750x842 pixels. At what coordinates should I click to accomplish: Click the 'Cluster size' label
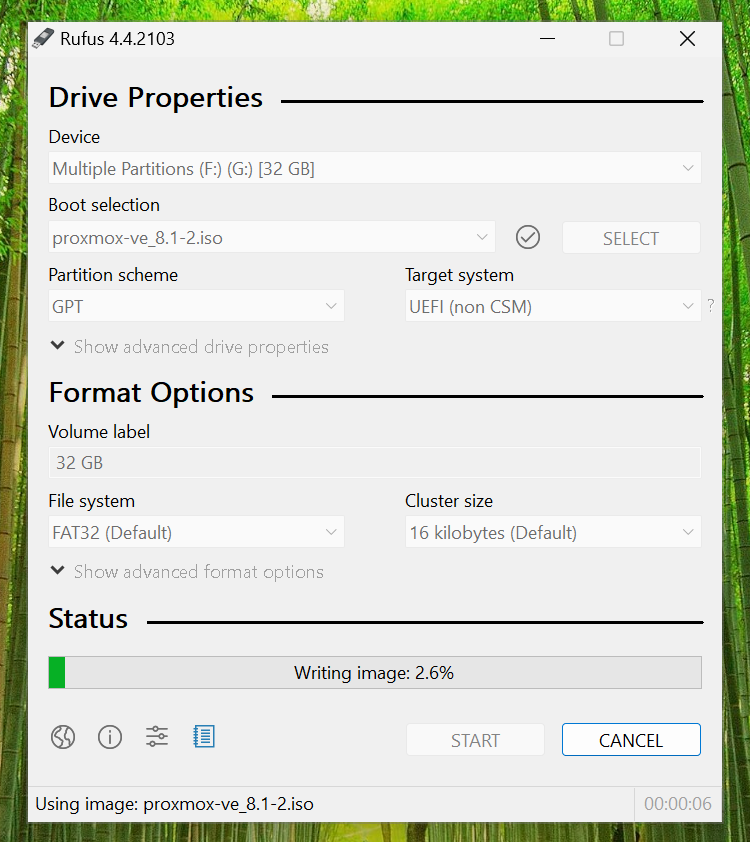449,501
